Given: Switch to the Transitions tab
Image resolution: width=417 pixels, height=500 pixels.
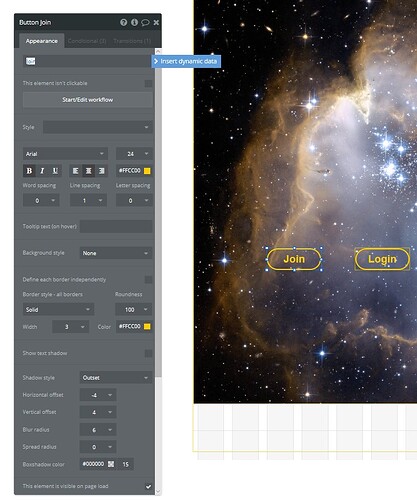Looking at the screenshot, I should [132, 41].
